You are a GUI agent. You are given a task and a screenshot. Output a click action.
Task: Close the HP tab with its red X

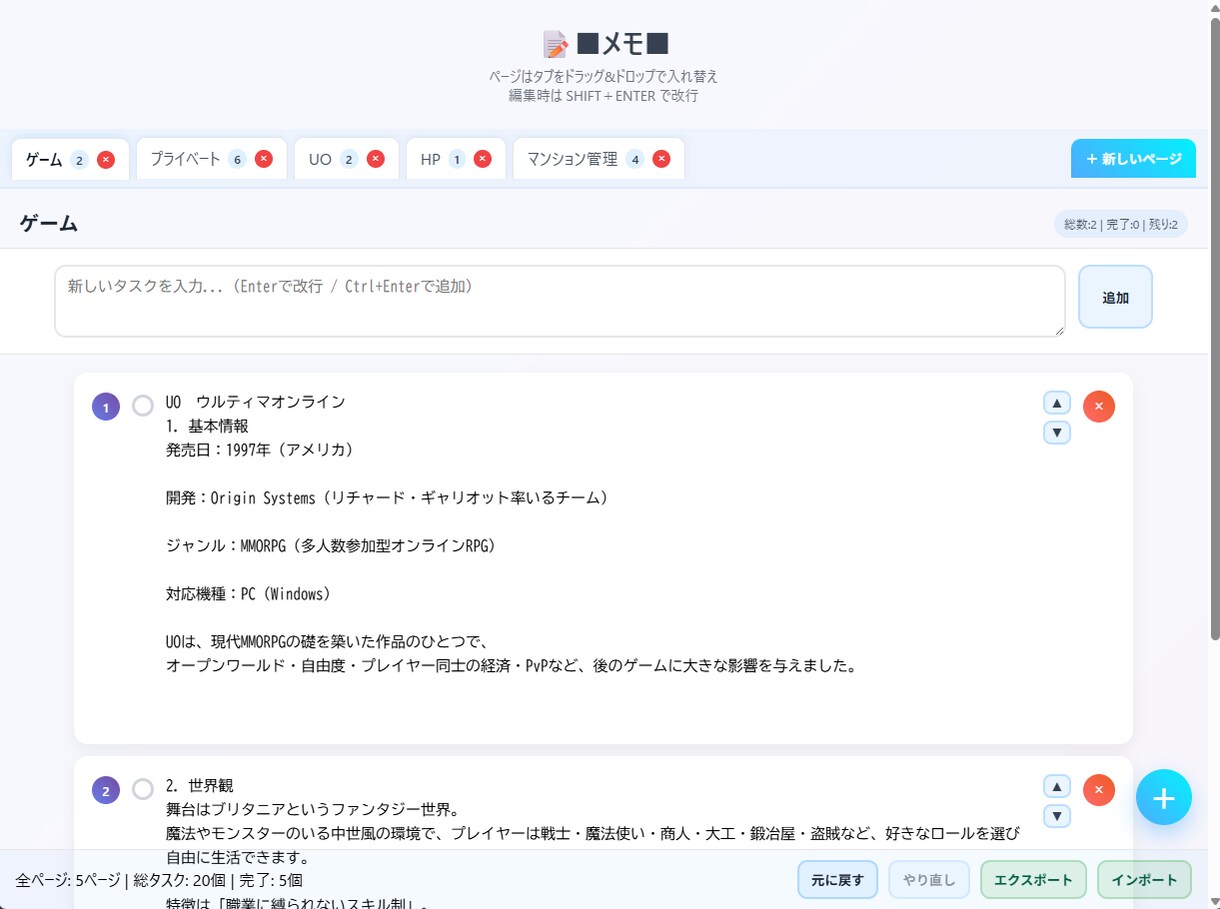click(483, 159)
